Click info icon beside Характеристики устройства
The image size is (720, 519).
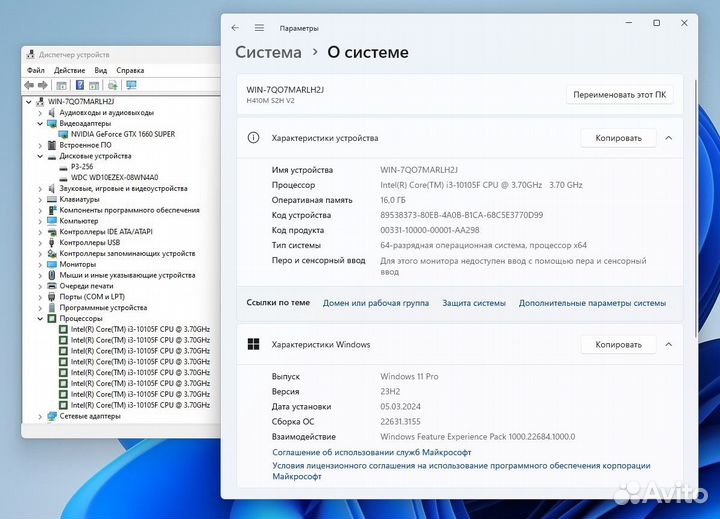click(253, 137)
